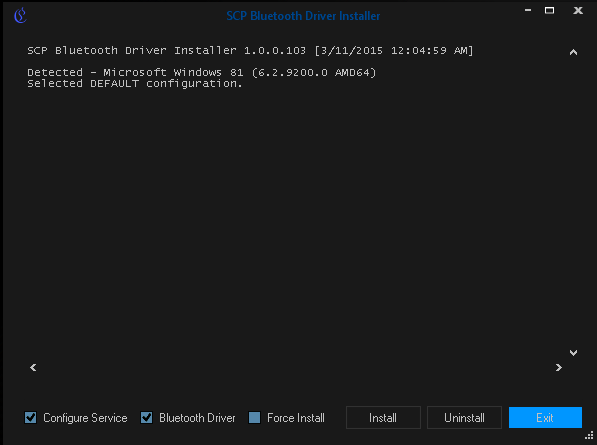Click the Install button
597x445 pixels.
(x=383, y=418)
